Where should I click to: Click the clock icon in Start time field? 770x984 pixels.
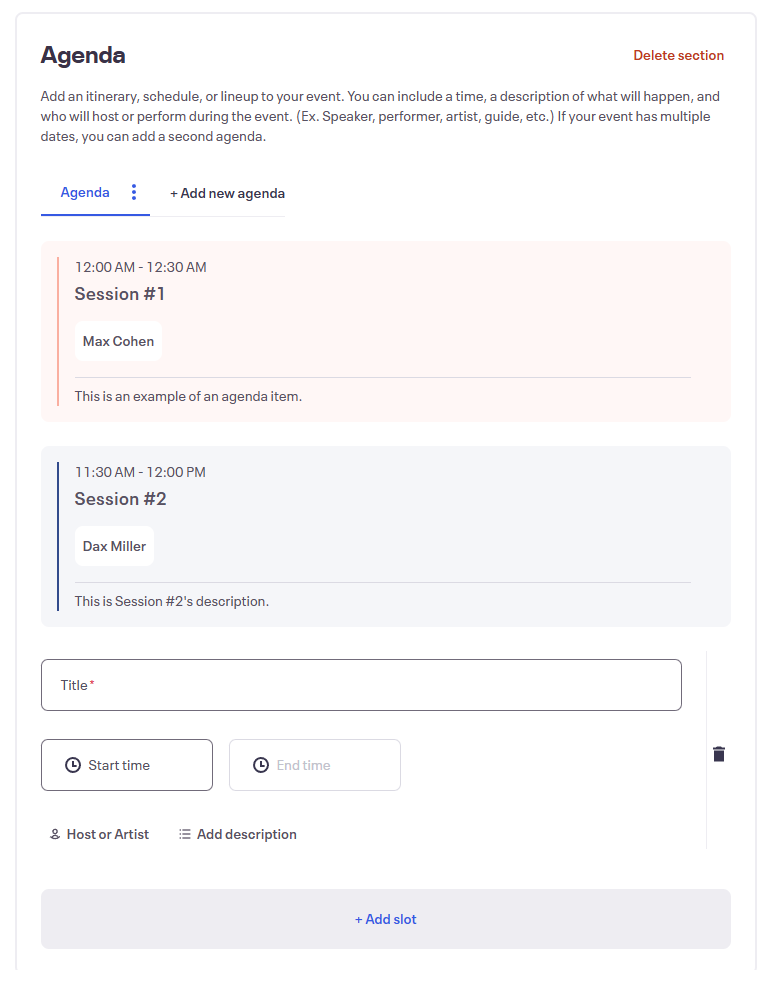72,764
